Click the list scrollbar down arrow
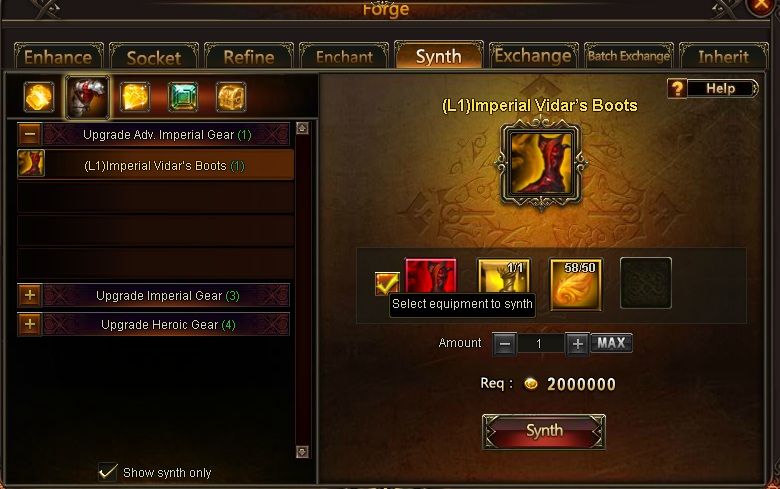Viewport: 780px width, 489px height. click(x=302, y=452)
